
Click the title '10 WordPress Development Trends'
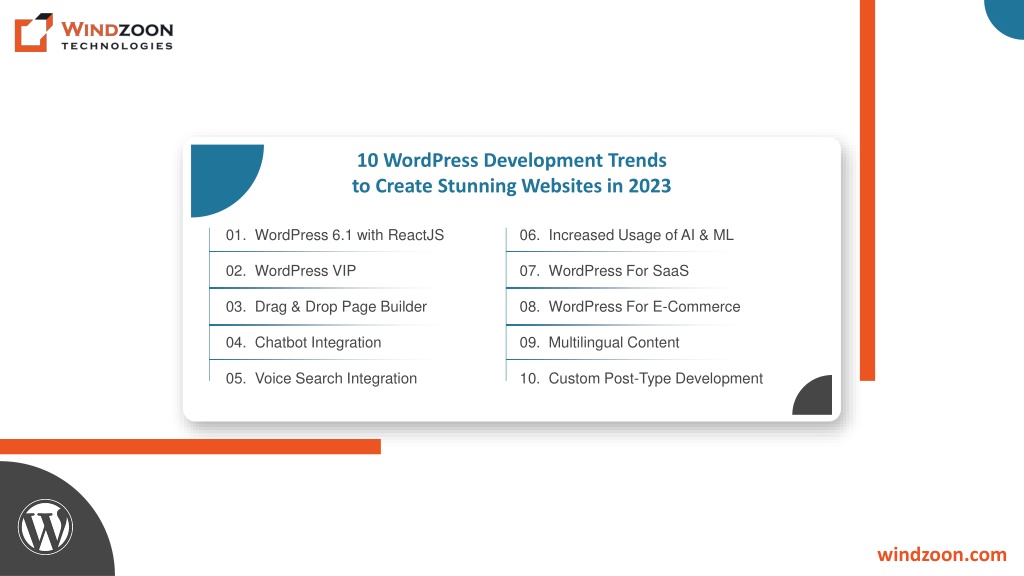pyautogui.click(x=511, y=160)
